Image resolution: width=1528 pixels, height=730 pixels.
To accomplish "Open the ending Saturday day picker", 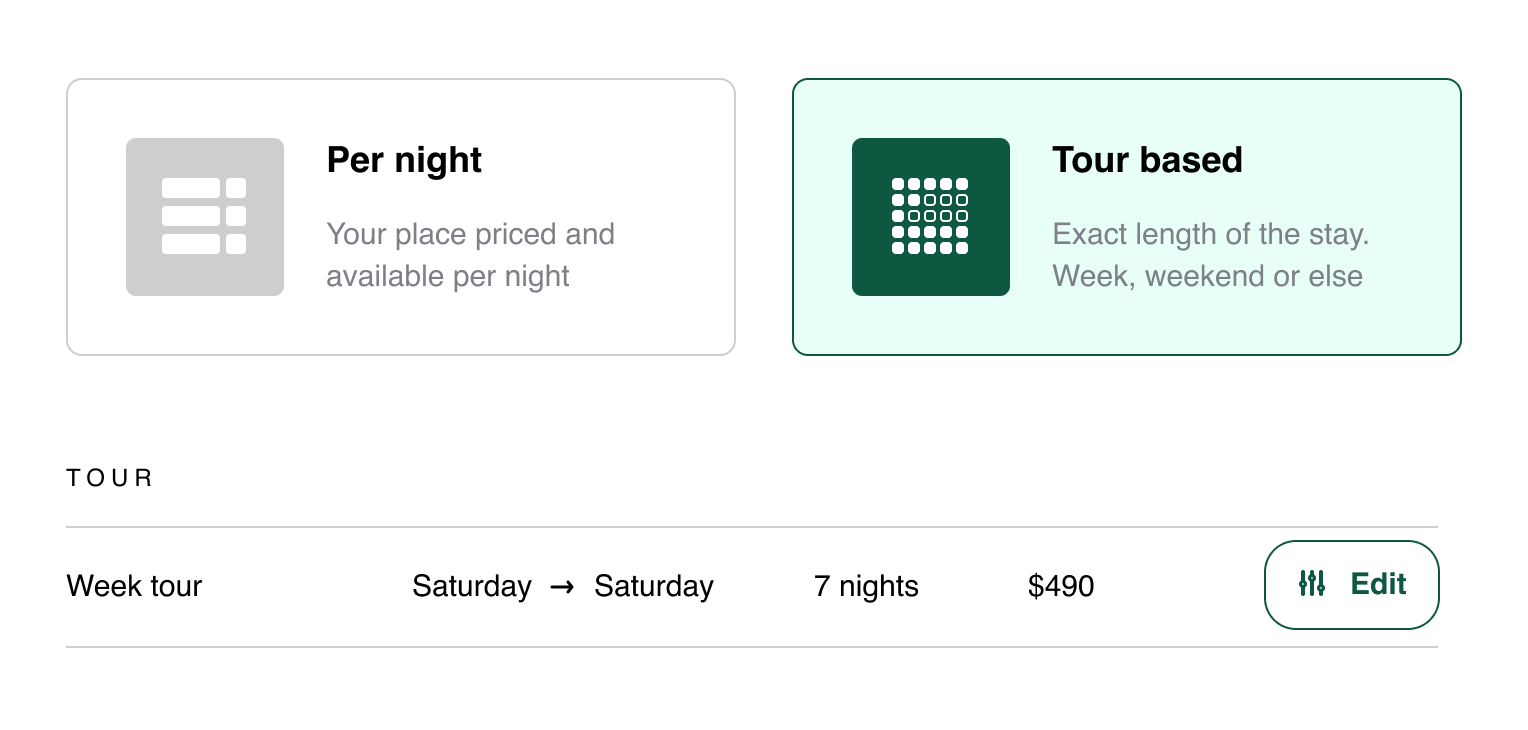I will pyautogui.click(x=654, y=586).
